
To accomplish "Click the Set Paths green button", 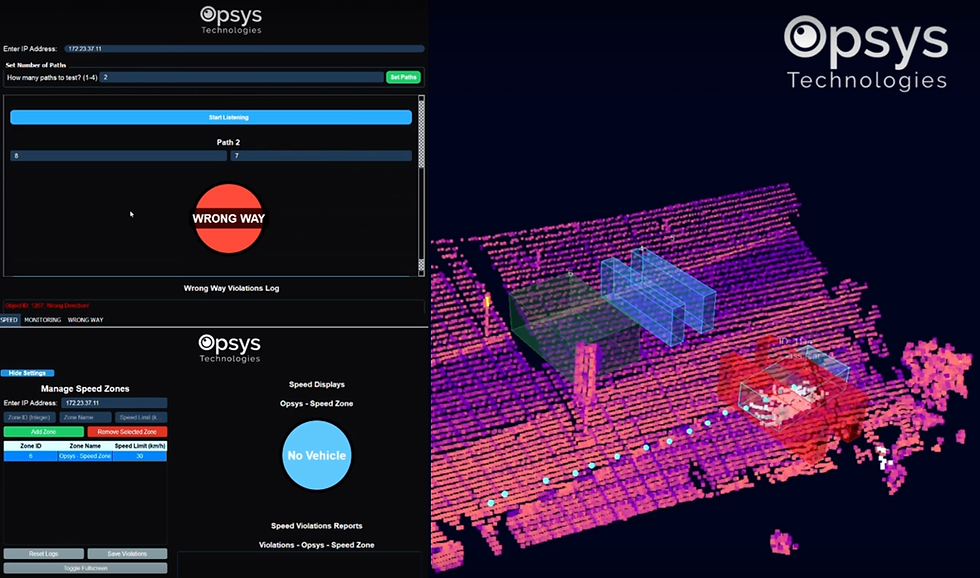I will pyautogui.click(x=403, y=77).
